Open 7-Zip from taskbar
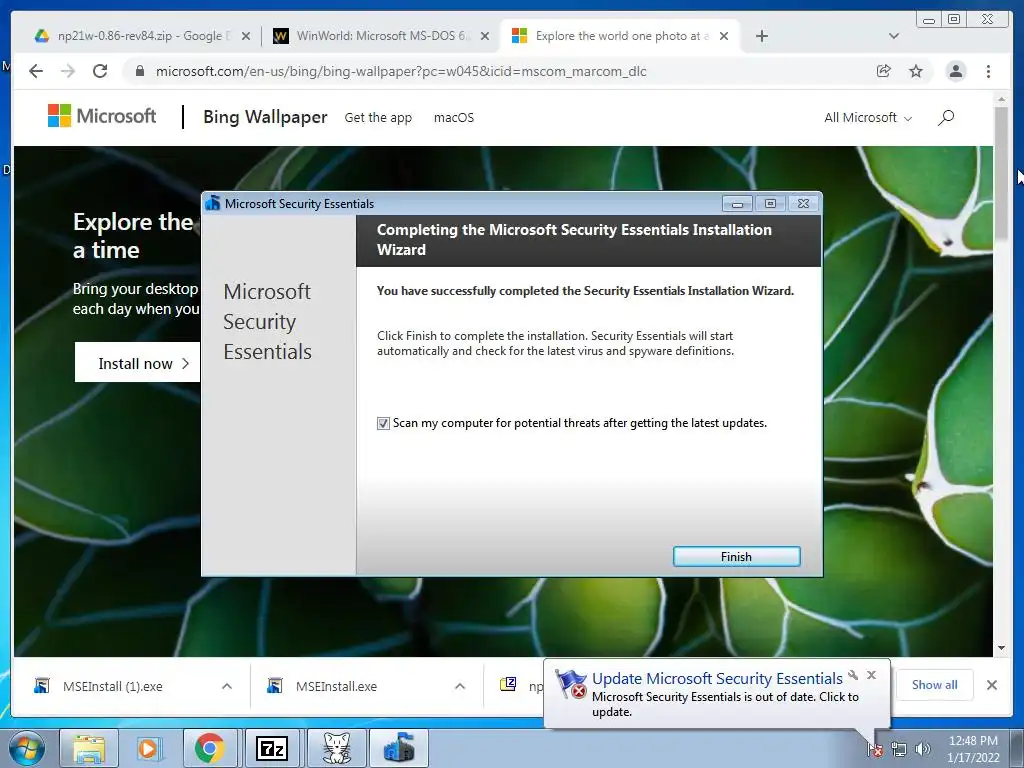This screenshot has width=1024, height=768. [x=271, y=748]
